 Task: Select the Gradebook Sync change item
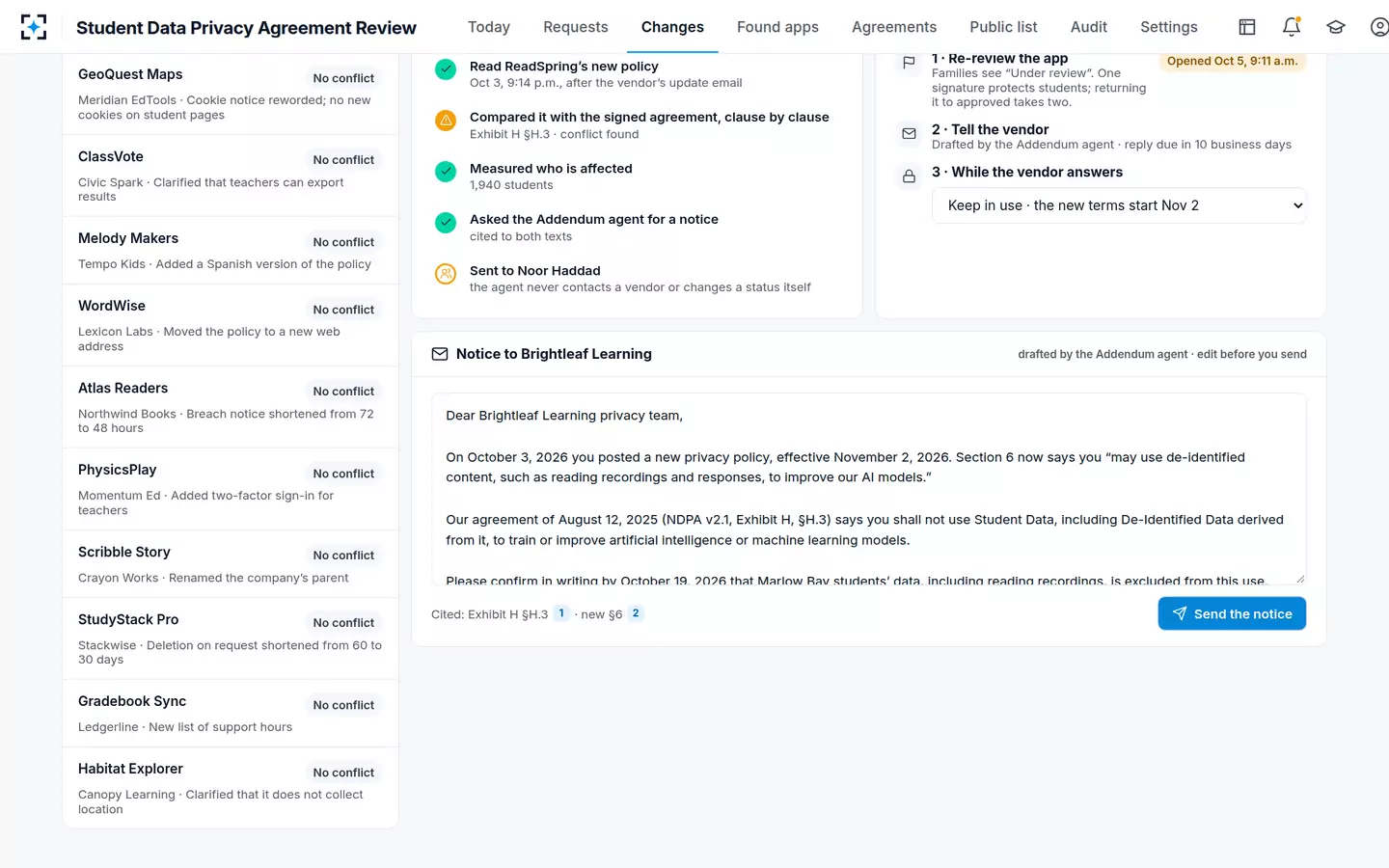click(231, 714)
